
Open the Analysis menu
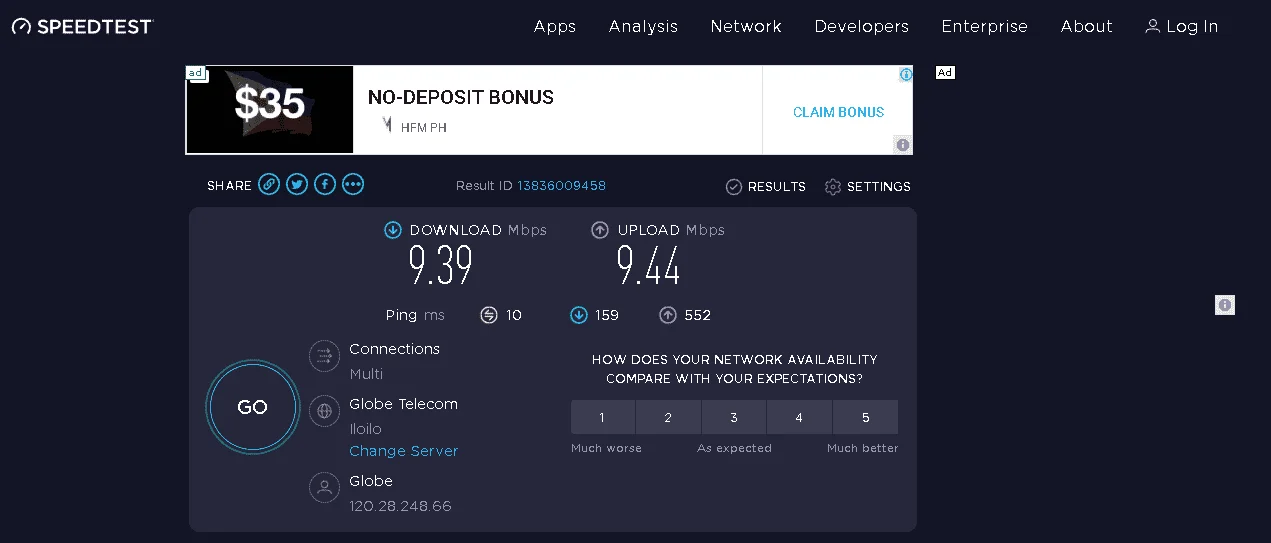pyautogui.click(x=643, y=27)
